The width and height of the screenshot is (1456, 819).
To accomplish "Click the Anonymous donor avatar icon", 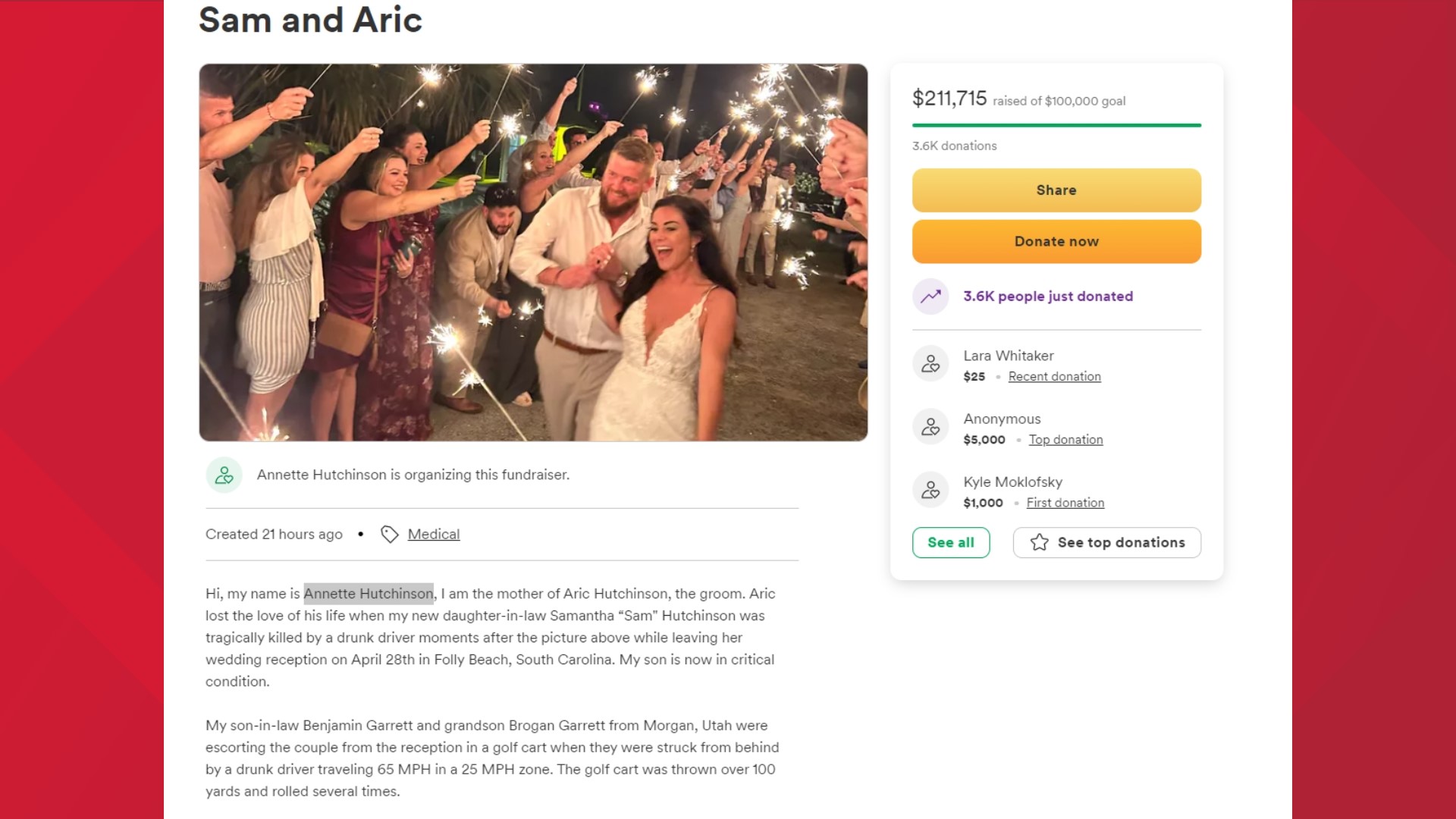I will [x=930, y=427].
